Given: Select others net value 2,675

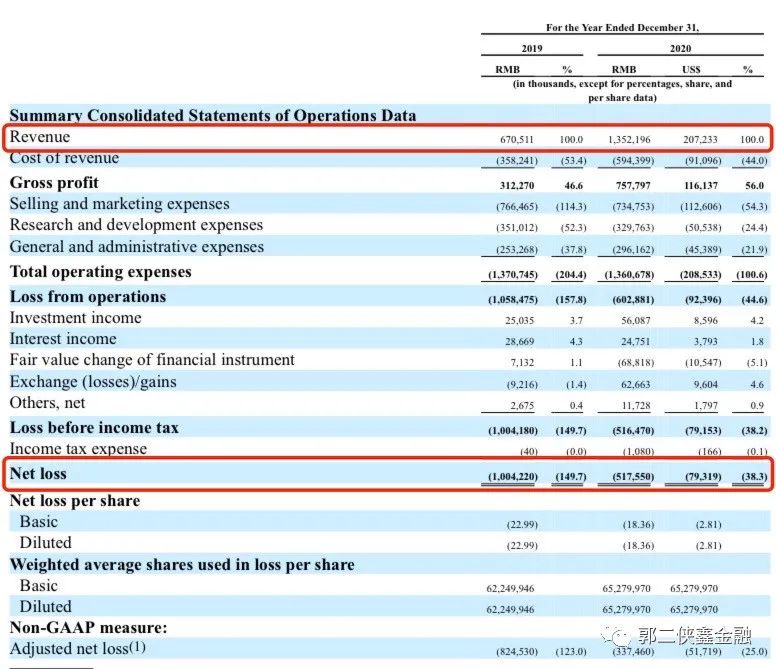Looking at the screenshot, I should pos(522,406).
